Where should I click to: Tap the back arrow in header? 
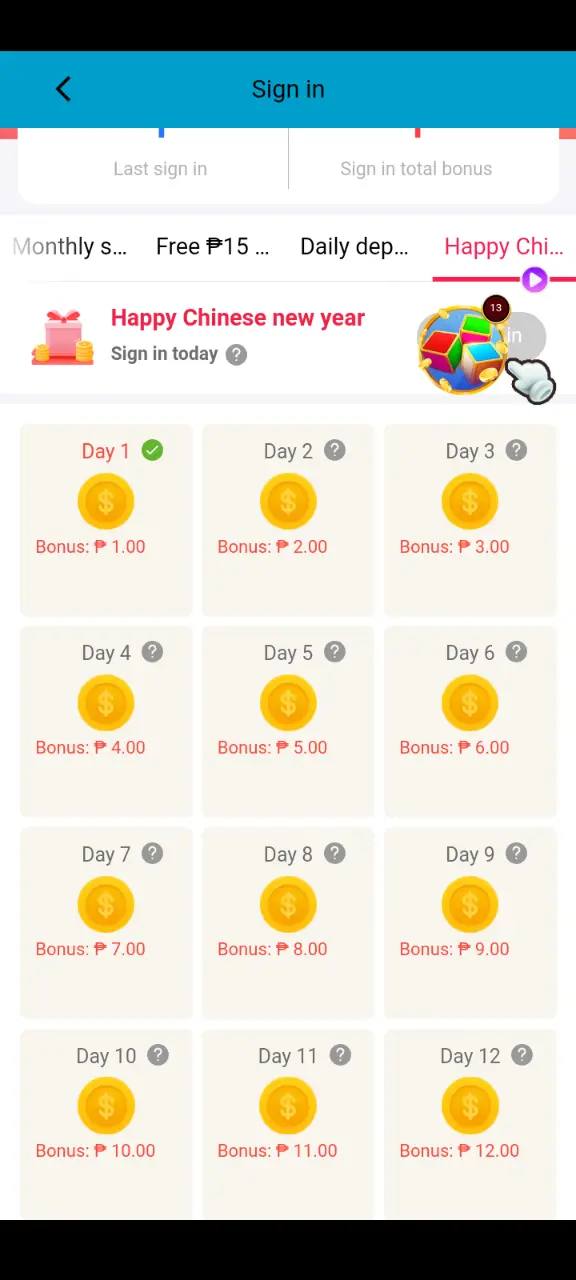click(63, 89)
